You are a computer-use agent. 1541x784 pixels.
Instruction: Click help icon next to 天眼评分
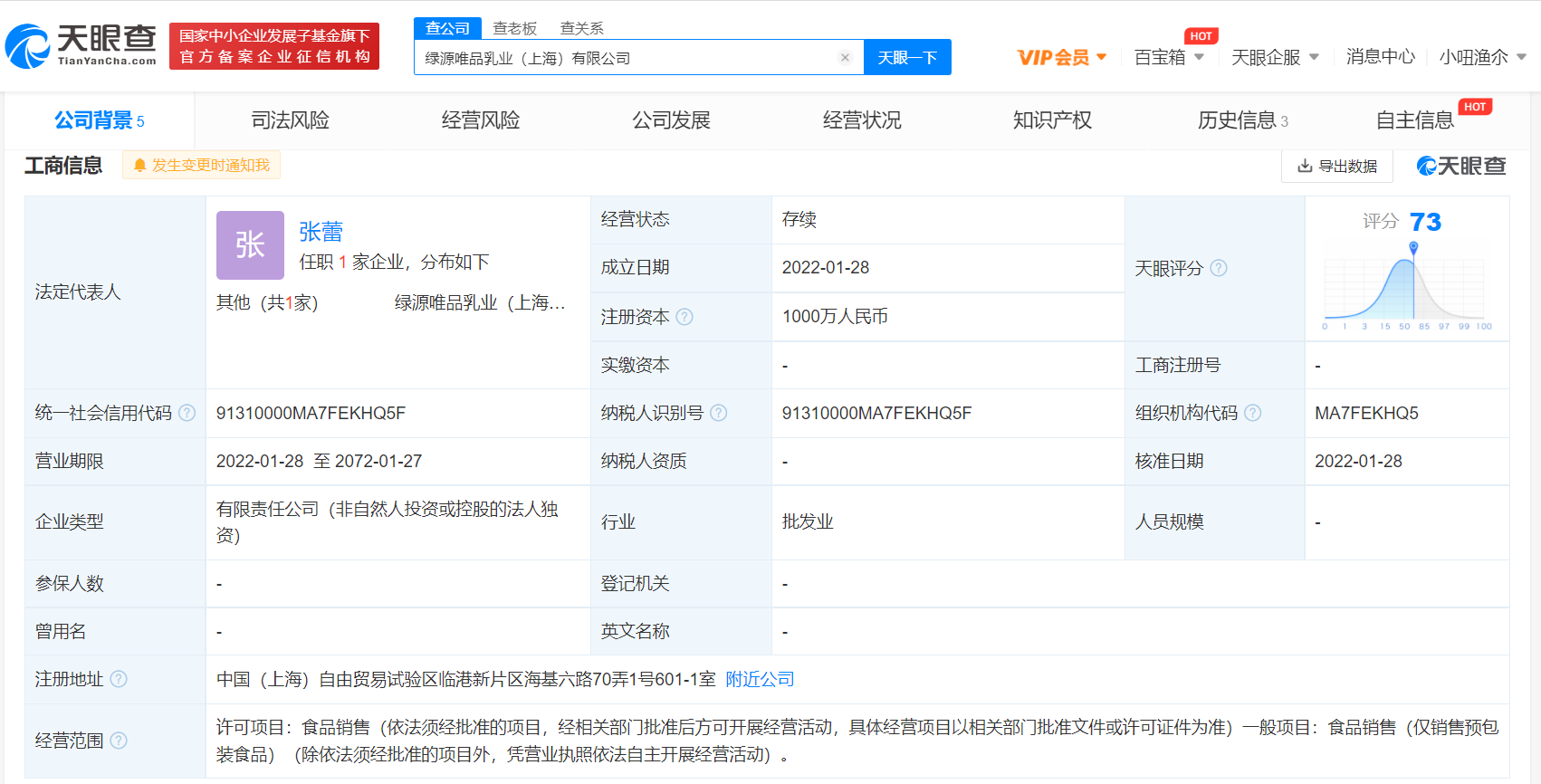coord(1219,268)
